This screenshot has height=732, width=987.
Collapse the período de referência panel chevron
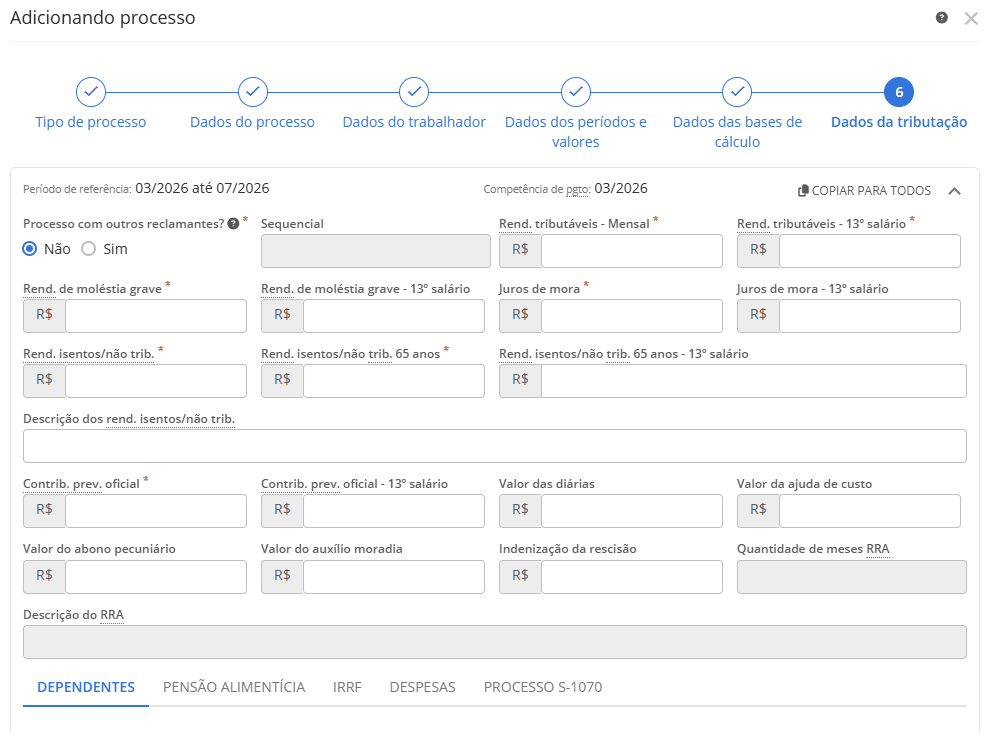pos(954,191)
